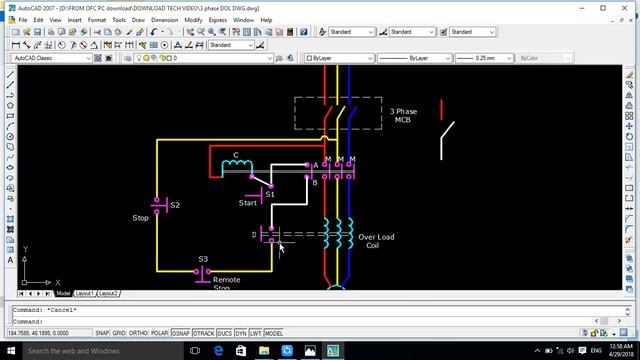Click the Search the web and Windows box
This screenshot has width=640, height=360.
102,351
